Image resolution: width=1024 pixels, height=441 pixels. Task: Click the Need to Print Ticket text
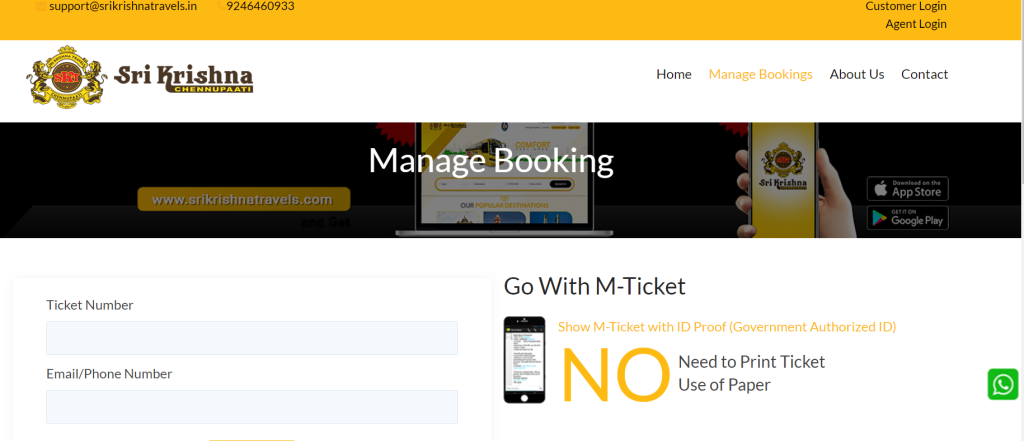752,361
